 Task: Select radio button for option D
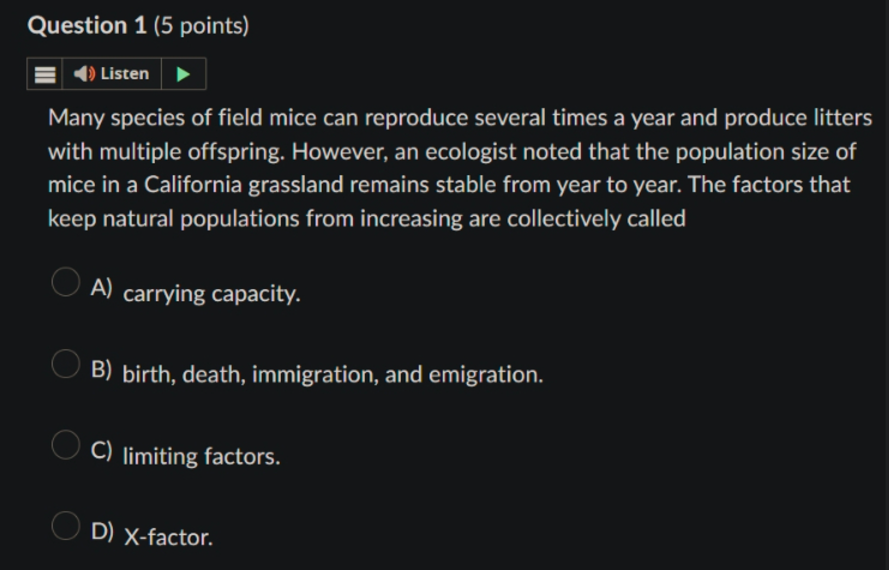tap(66, 526)
